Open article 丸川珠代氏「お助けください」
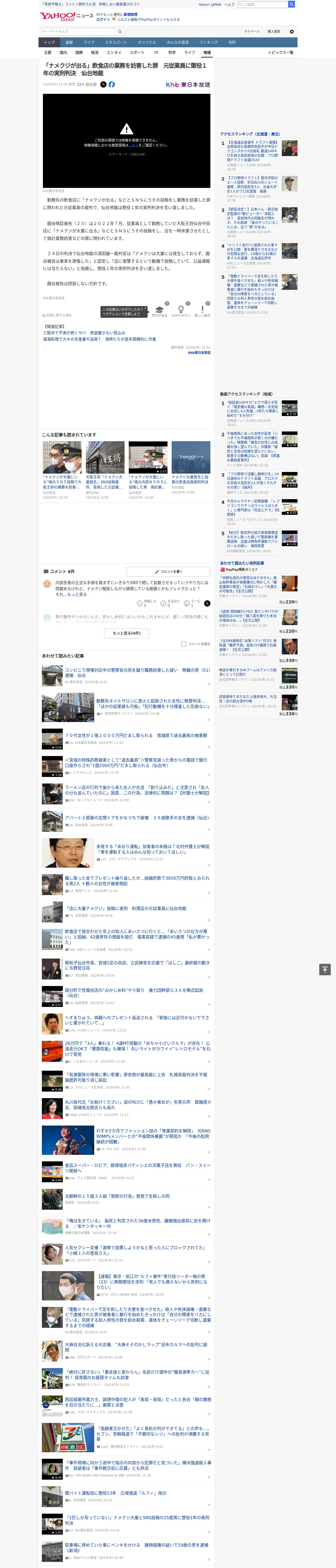This screenshot has height=1568, width=336. click(x=138, y=1105)
